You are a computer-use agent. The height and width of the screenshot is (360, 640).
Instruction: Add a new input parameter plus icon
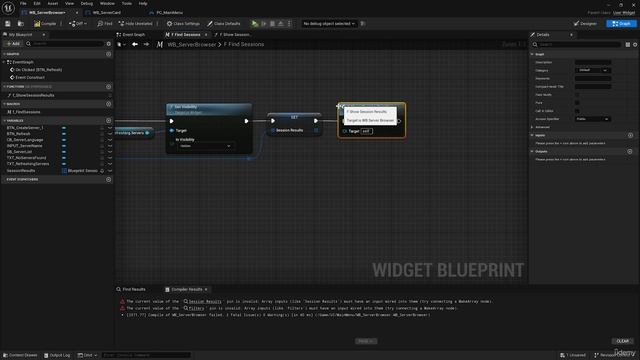pyautogui.click(x=630, y=135)
